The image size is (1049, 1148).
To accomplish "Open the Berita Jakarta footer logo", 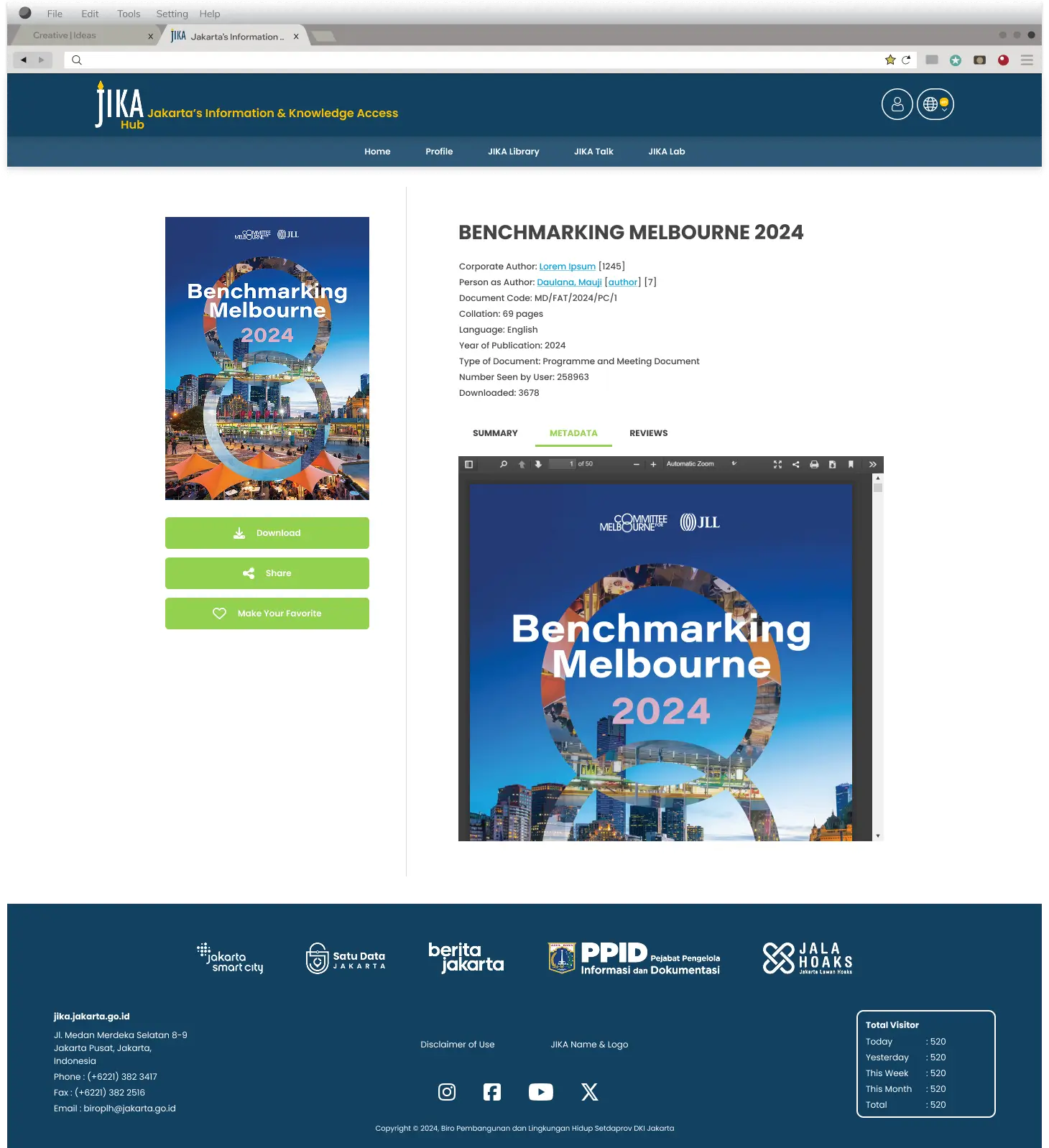I will point(466,957).
